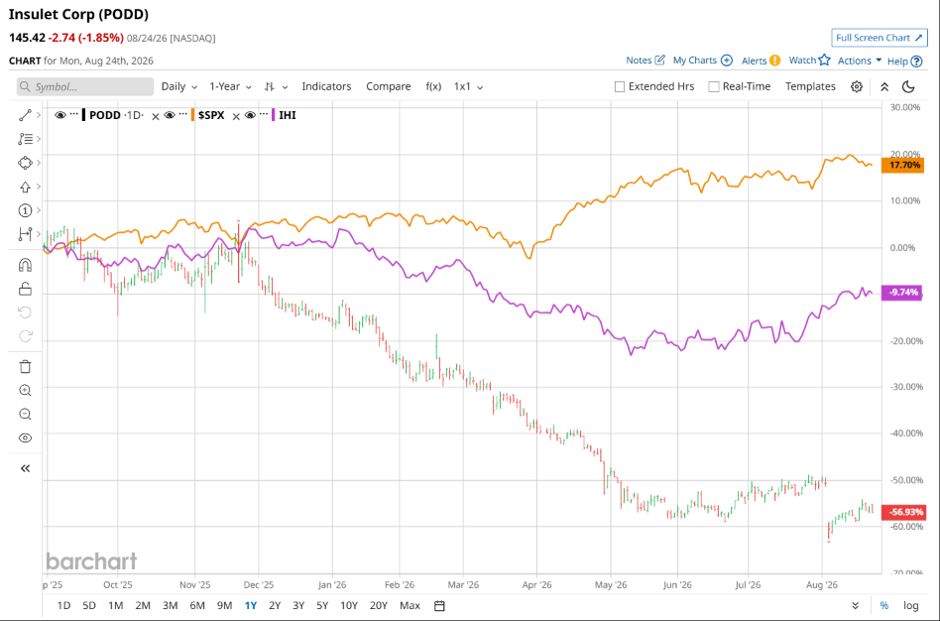Switch axis to percent scale
The image size is (940, 621).
pos(884,605)
